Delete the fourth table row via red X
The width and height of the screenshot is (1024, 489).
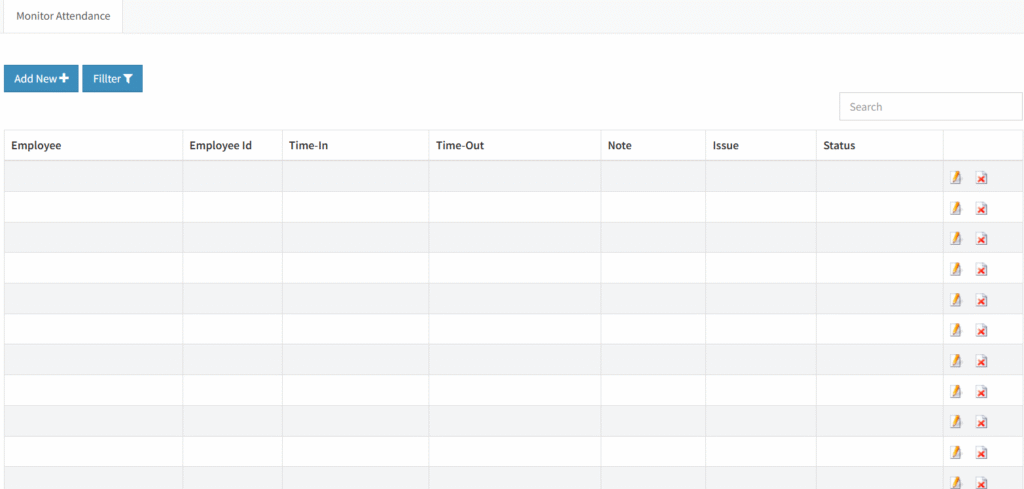click(x=981, y=269)
